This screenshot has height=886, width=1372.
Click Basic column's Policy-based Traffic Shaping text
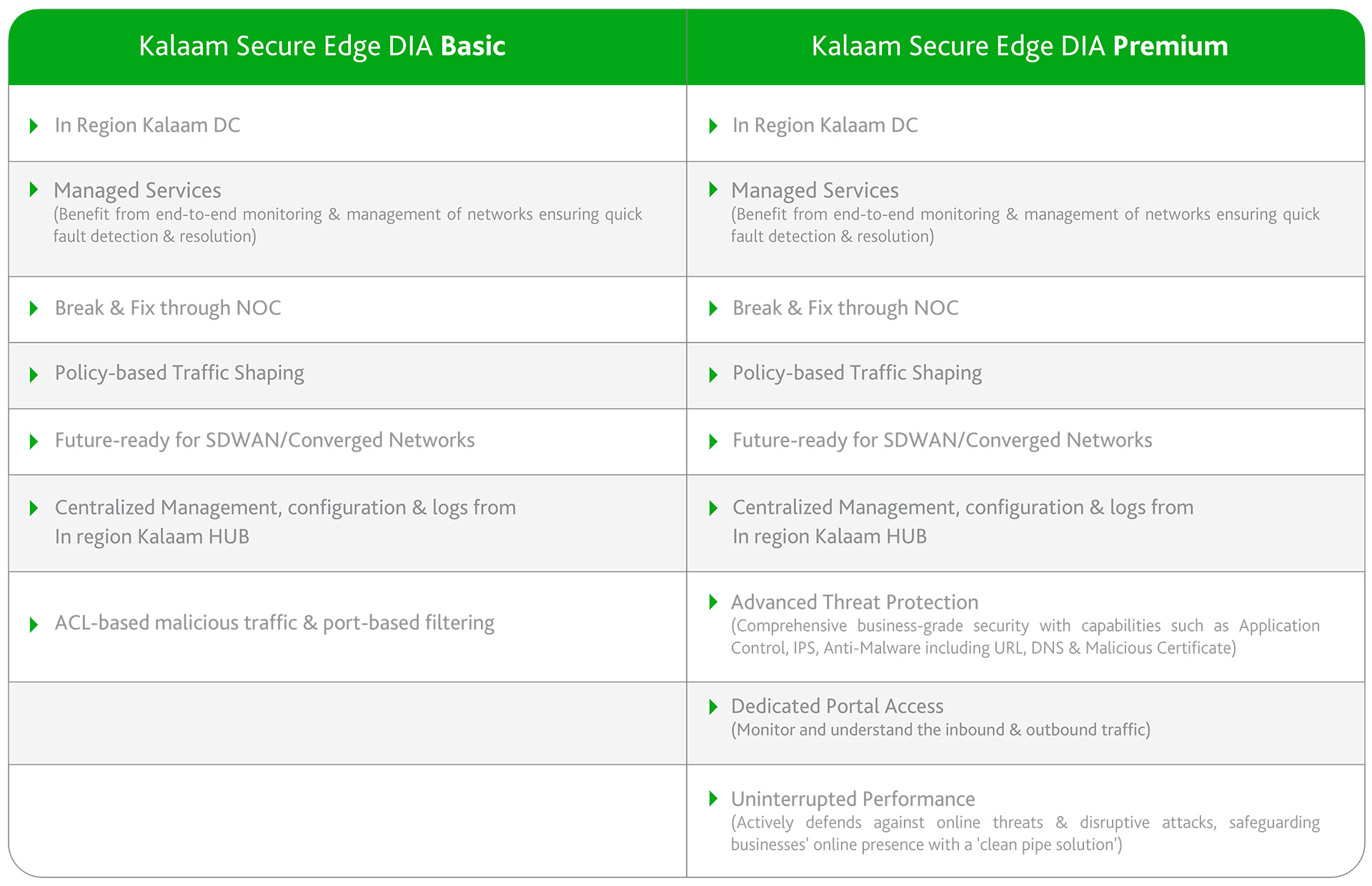click(x=179, y=373)
